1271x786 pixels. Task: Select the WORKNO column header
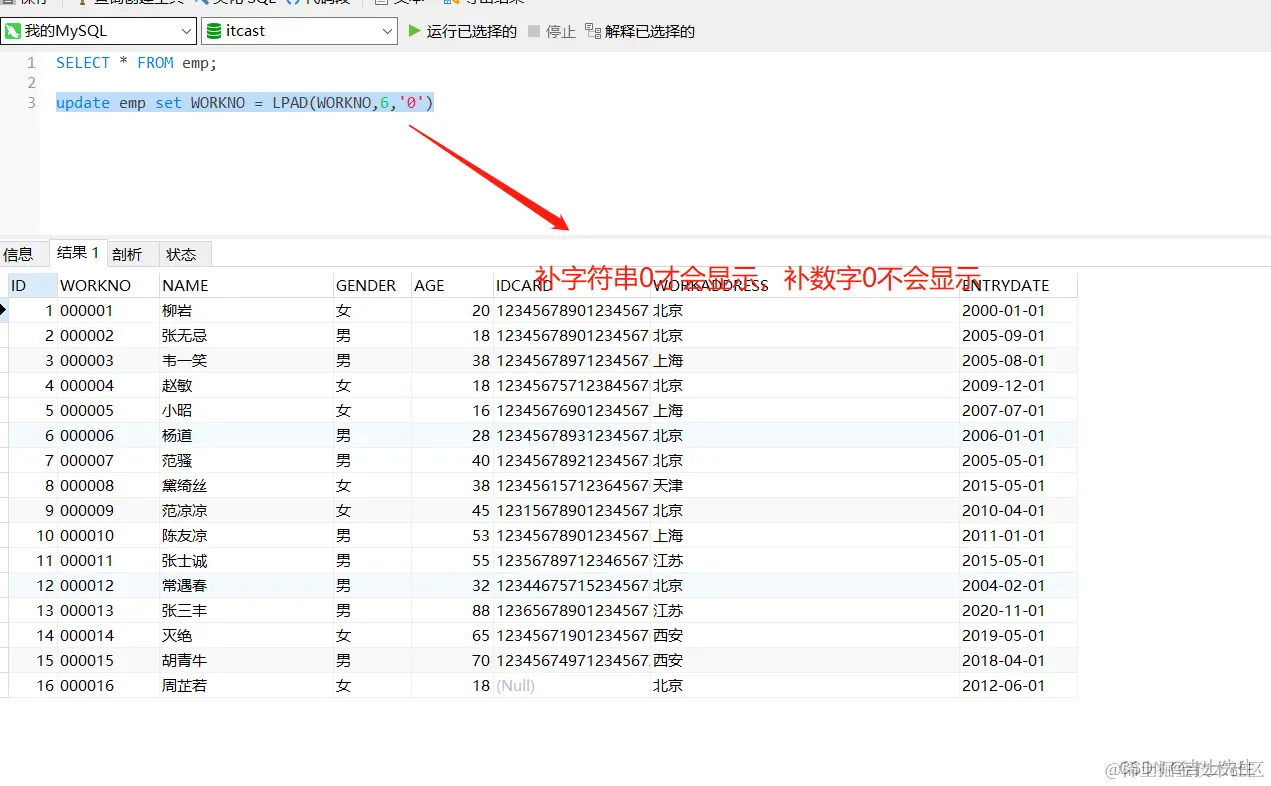tap(109, 285)
